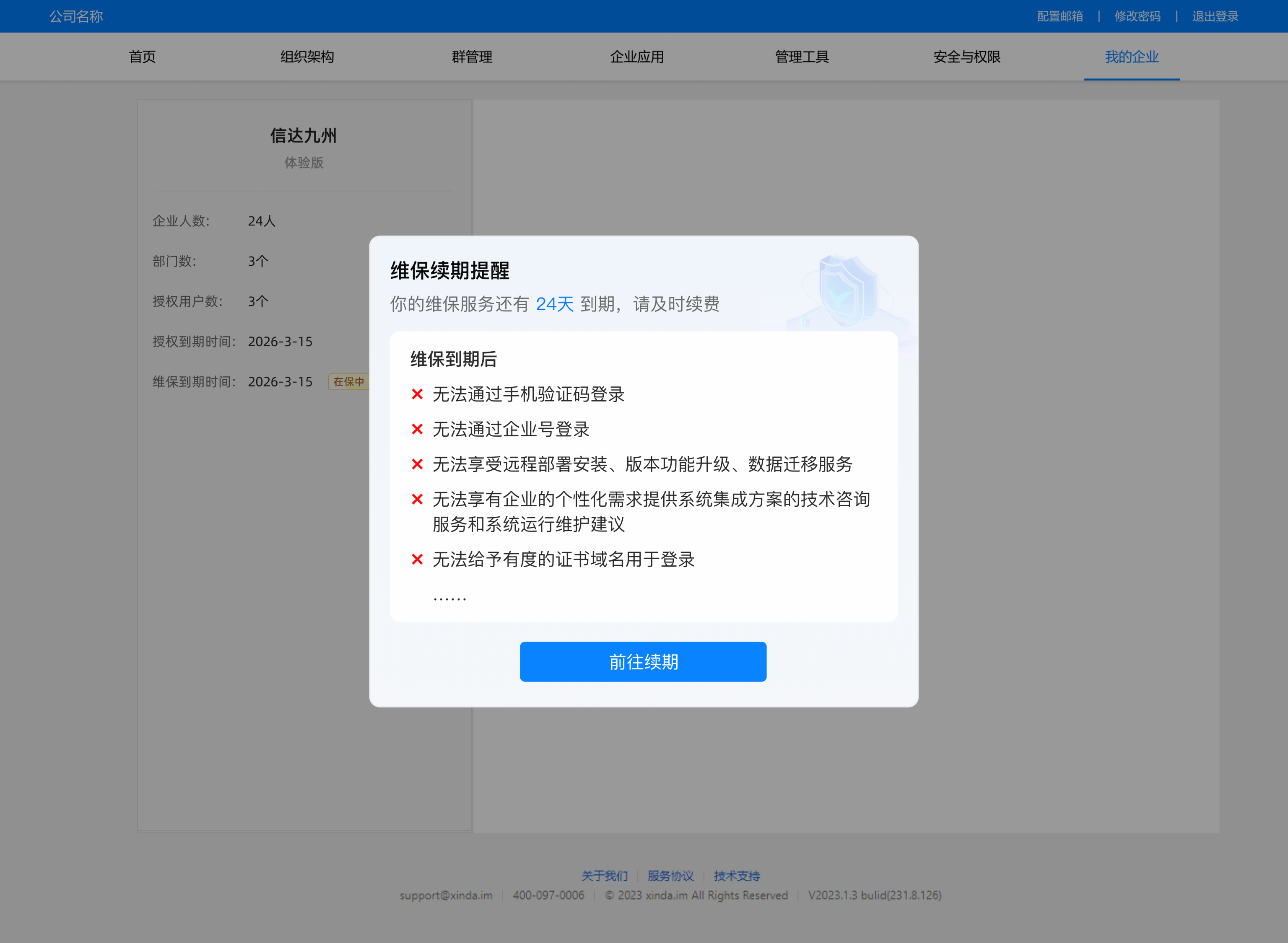Image resolution: width=1288 pixels, height=943 pixels.
Task: Click the support@xinda.im email address
Action: coord(445,895)
